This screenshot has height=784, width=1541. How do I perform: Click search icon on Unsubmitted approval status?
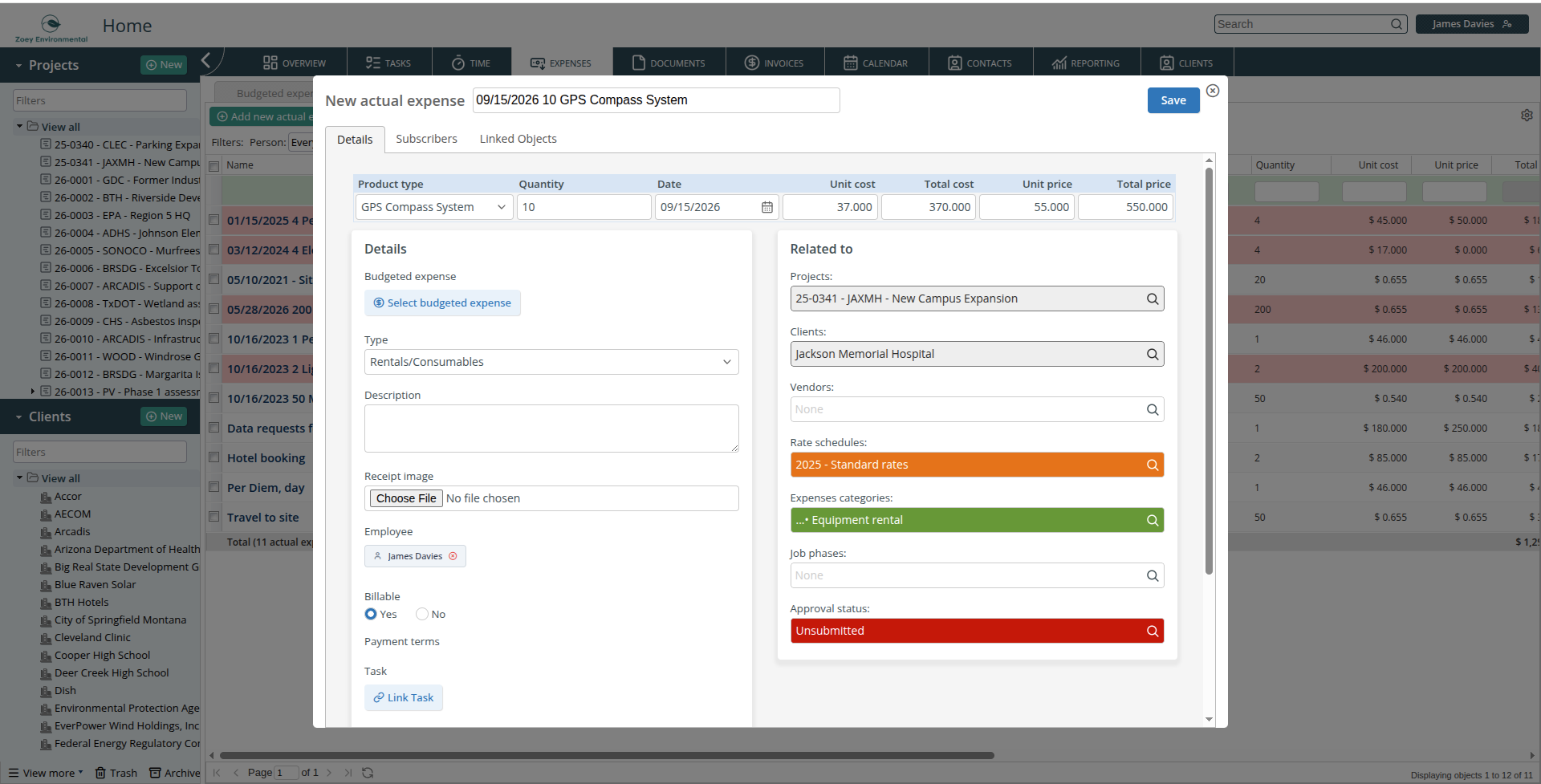coord(1153,631)
